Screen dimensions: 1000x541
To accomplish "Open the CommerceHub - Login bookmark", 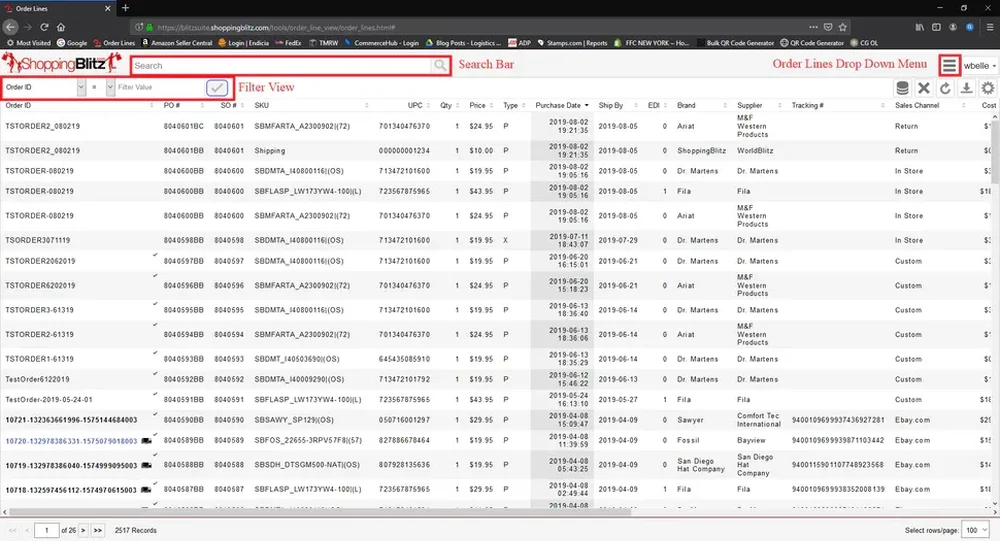I will (381, 43).
